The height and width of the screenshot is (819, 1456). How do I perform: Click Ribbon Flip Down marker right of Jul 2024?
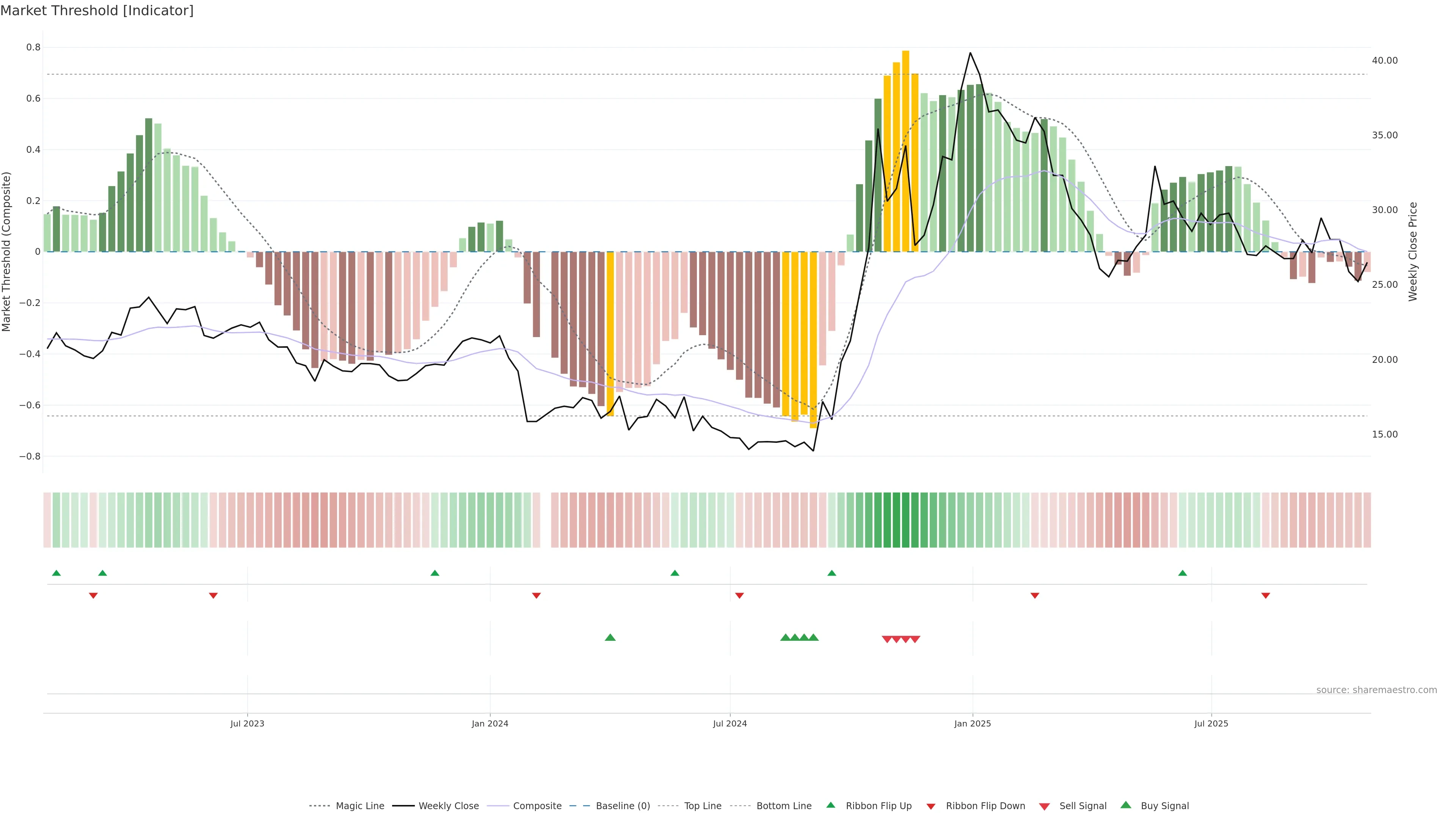[x=739, y=596]
